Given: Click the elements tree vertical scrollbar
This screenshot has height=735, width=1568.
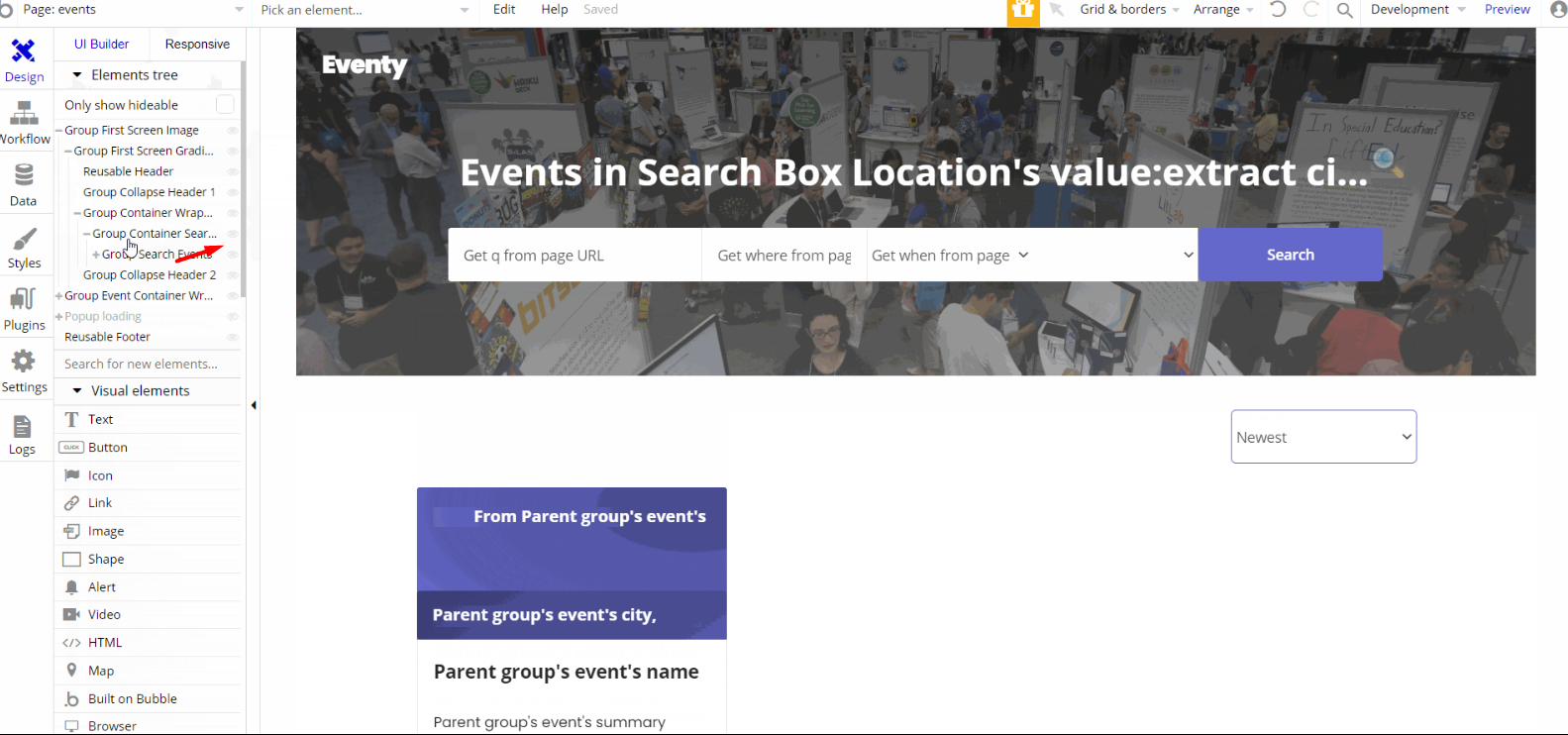Looking at the screenshot, I should tap(244, 178).
